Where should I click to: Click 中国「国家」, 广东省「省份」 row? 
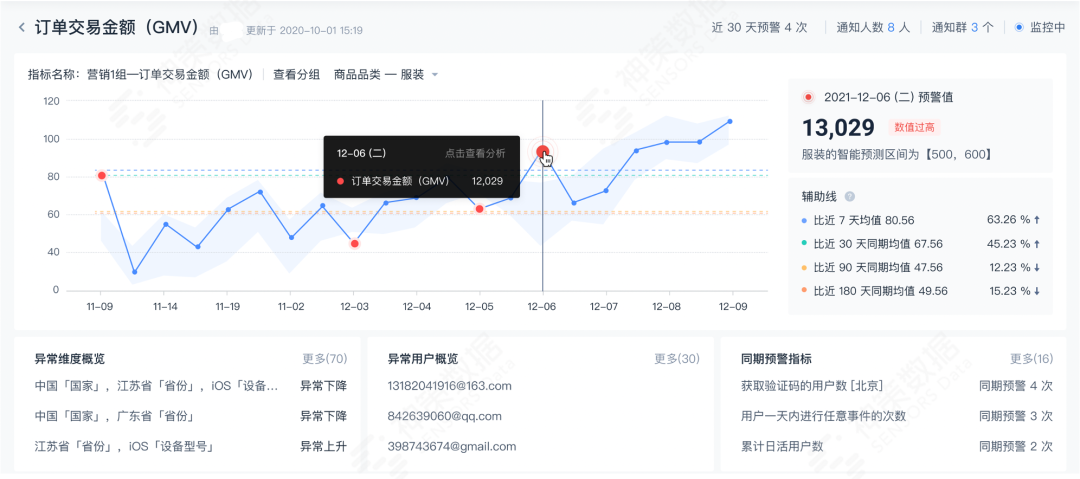191,416
